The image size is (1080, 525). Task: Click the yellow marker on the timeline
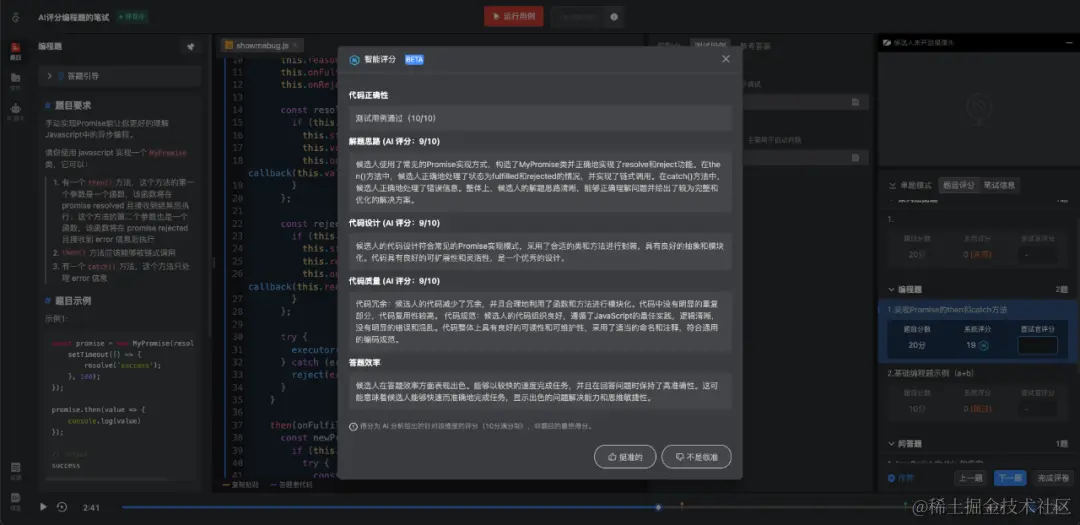coord(682,506)
